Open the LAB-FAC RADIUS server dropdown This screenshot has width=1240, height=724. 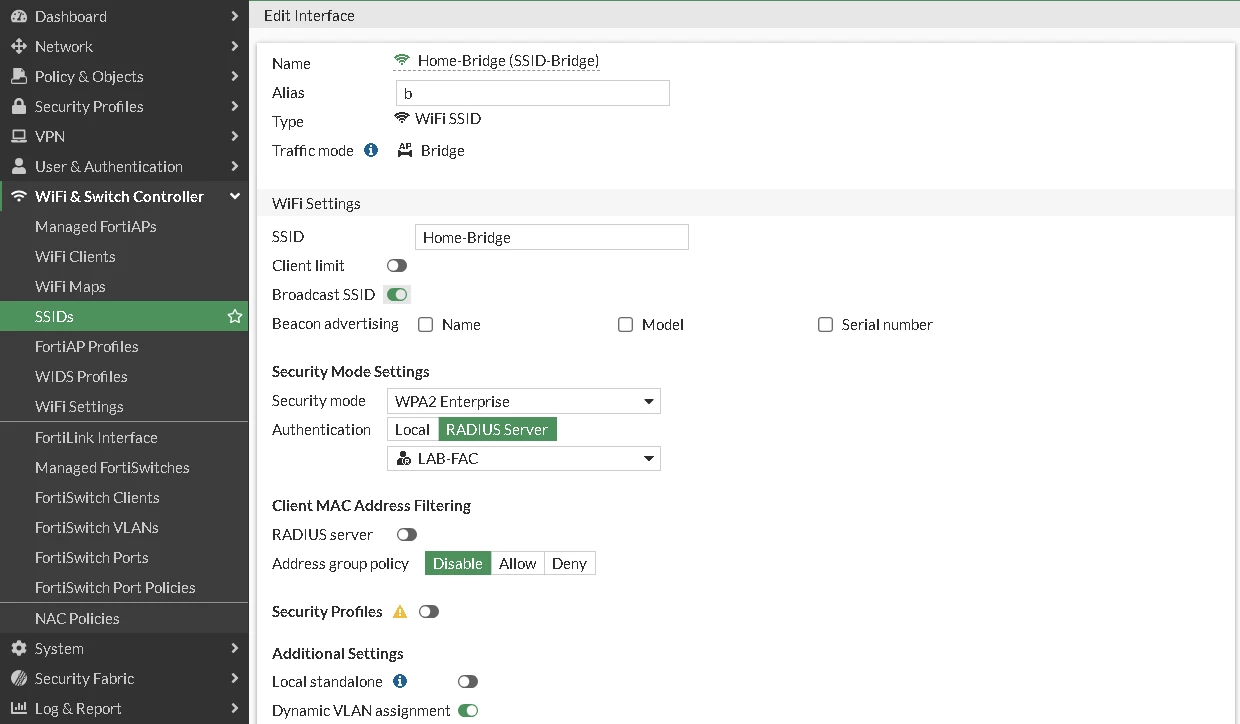524,458
